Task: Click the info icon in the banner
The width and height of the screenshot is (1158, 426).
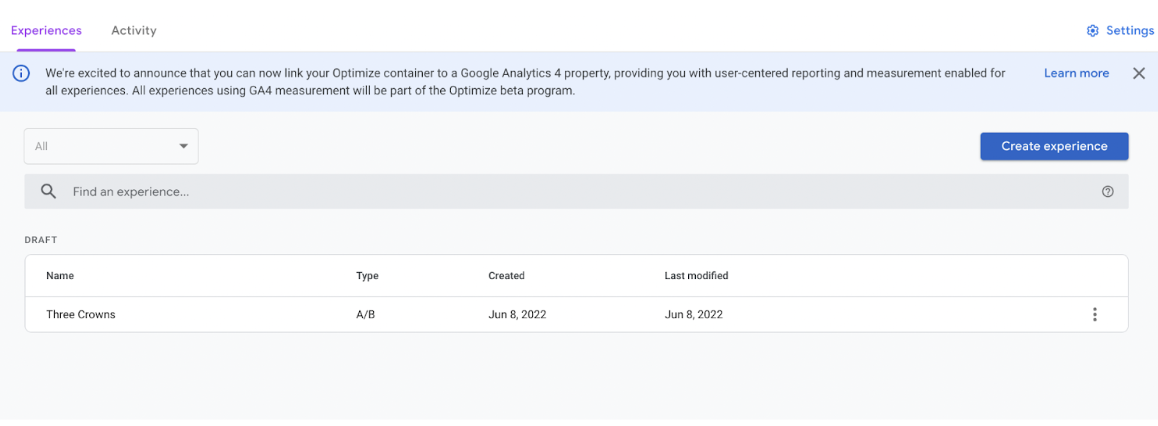Action: click(21, 73)
